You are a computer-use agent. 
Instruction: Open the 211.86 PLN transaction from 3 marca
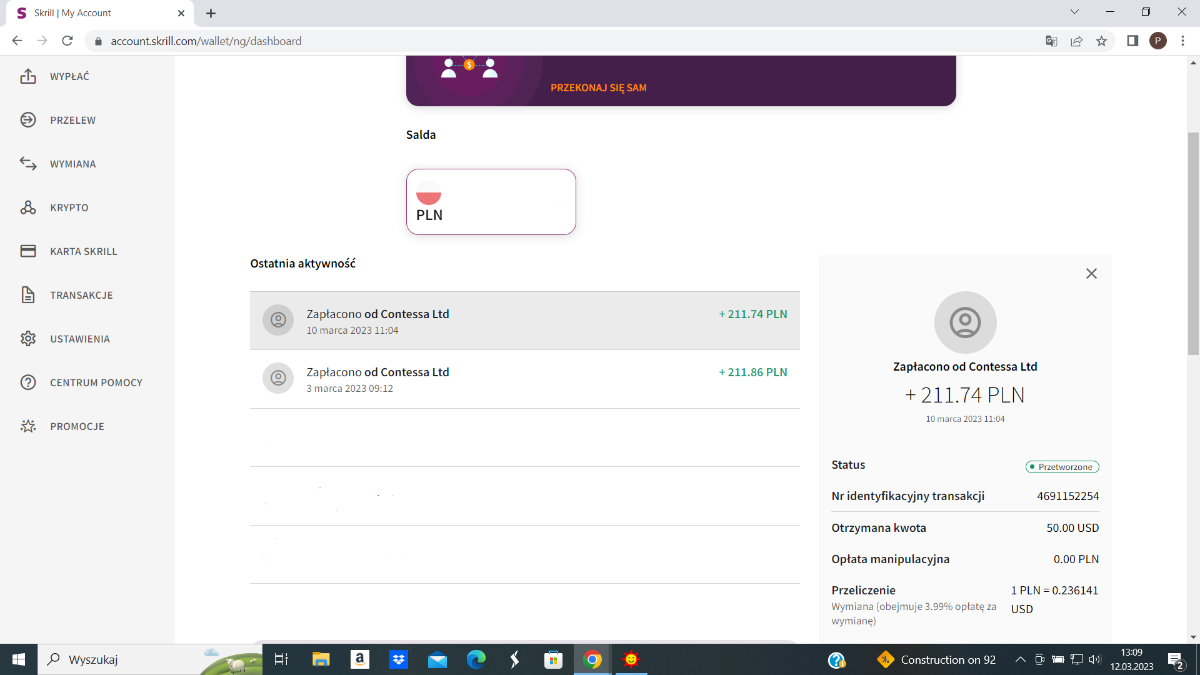pos(524,379)
